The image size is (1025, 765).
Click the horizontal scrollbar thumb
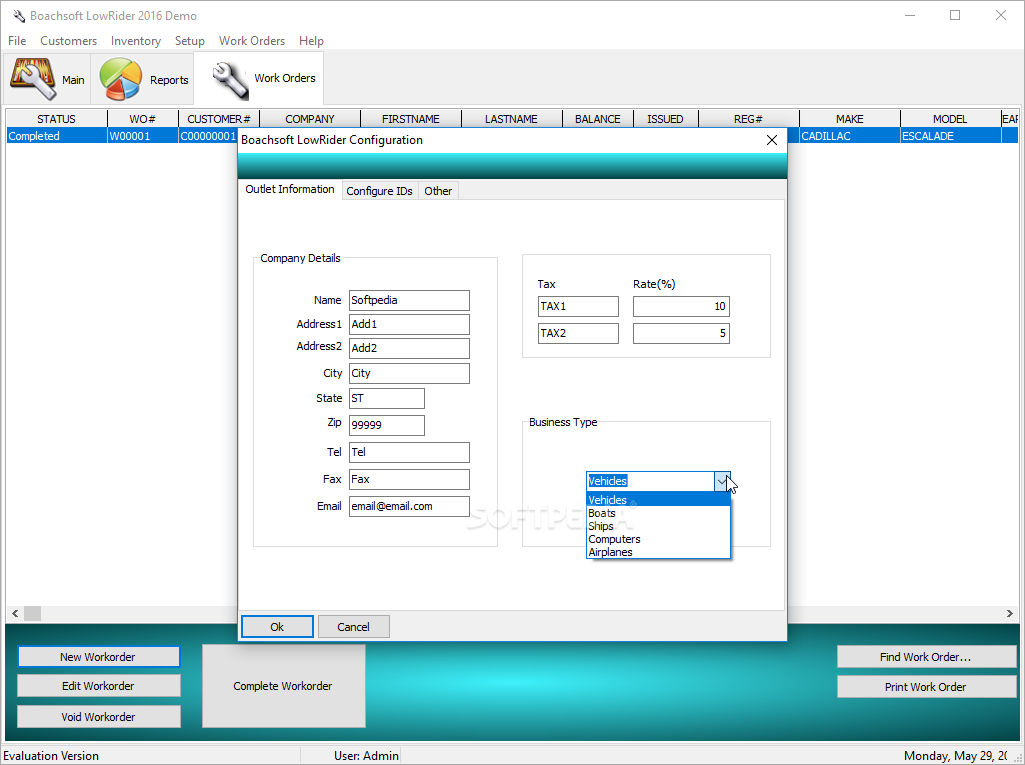point(33,613)
